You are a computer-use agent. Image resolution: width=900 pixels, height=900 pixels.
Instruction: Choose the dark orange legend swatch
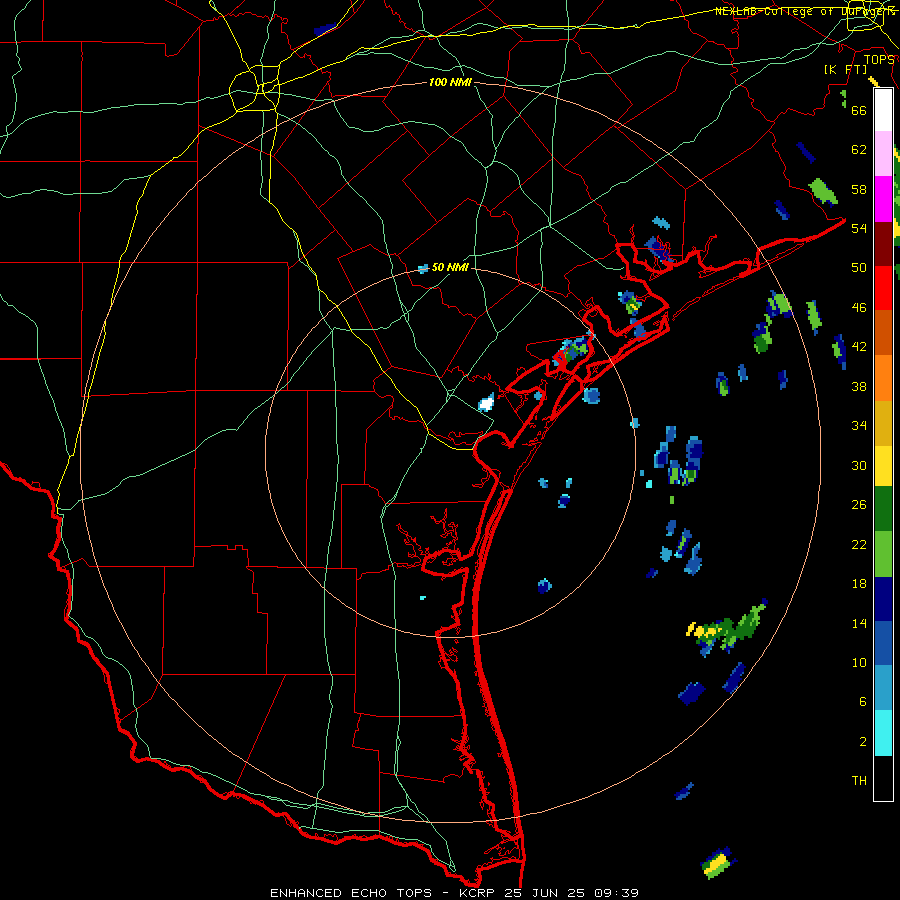click(x=883, y=332)
